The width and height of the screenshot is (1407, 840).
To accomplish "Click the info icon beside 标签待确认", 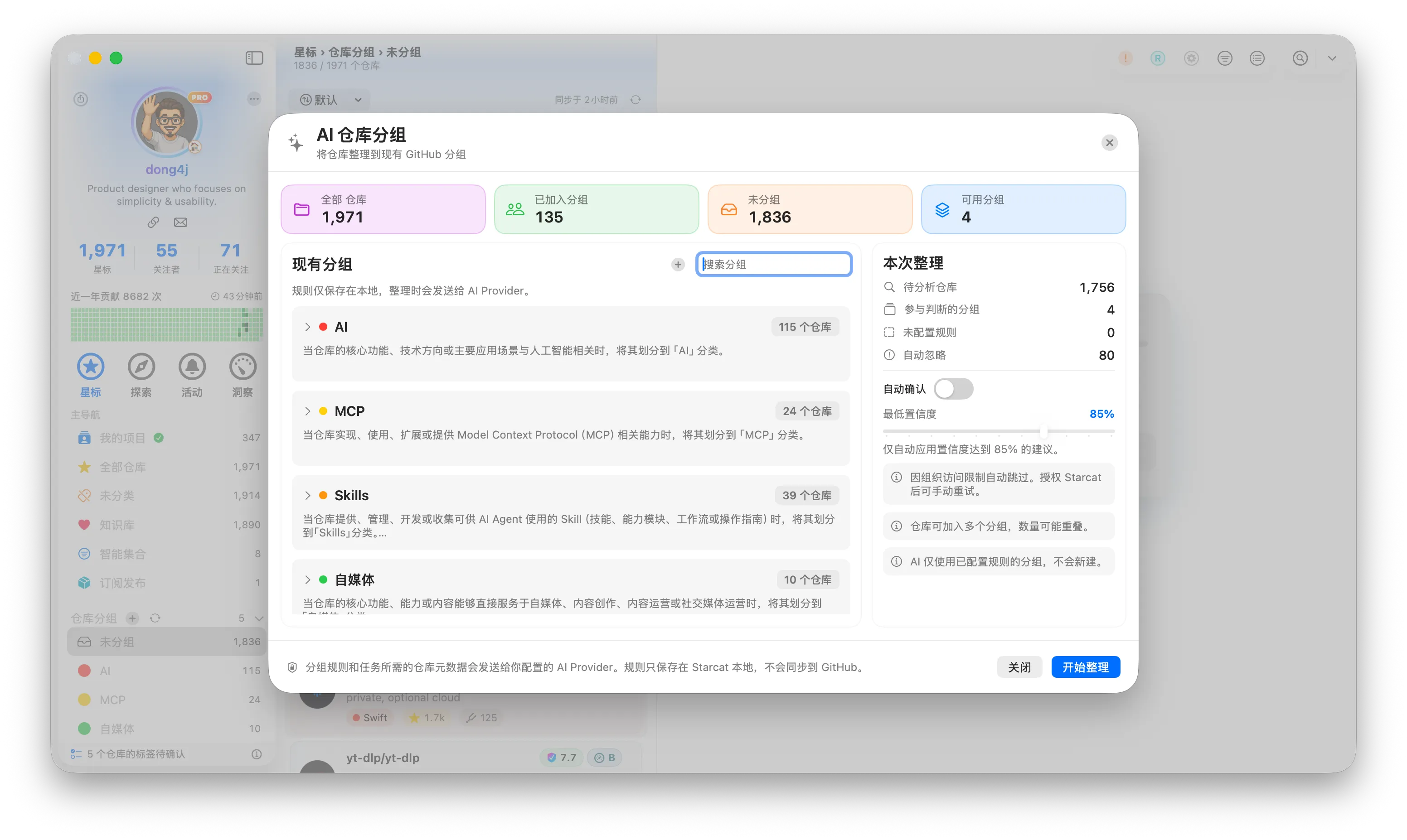I will [x=257, y=754].
